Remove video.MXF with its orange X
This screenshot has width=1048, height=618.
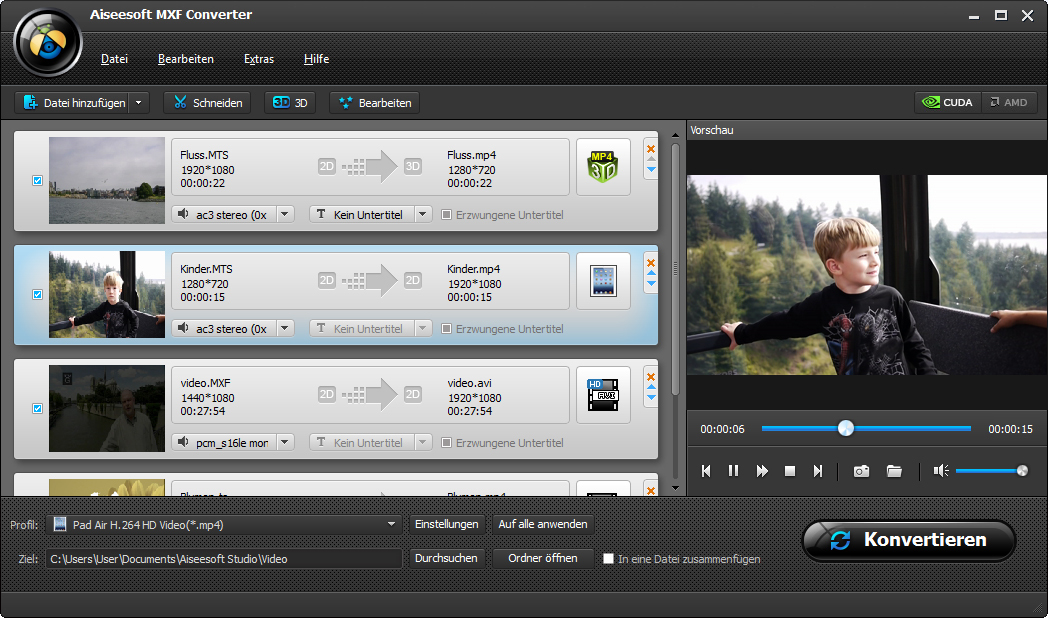651,377
